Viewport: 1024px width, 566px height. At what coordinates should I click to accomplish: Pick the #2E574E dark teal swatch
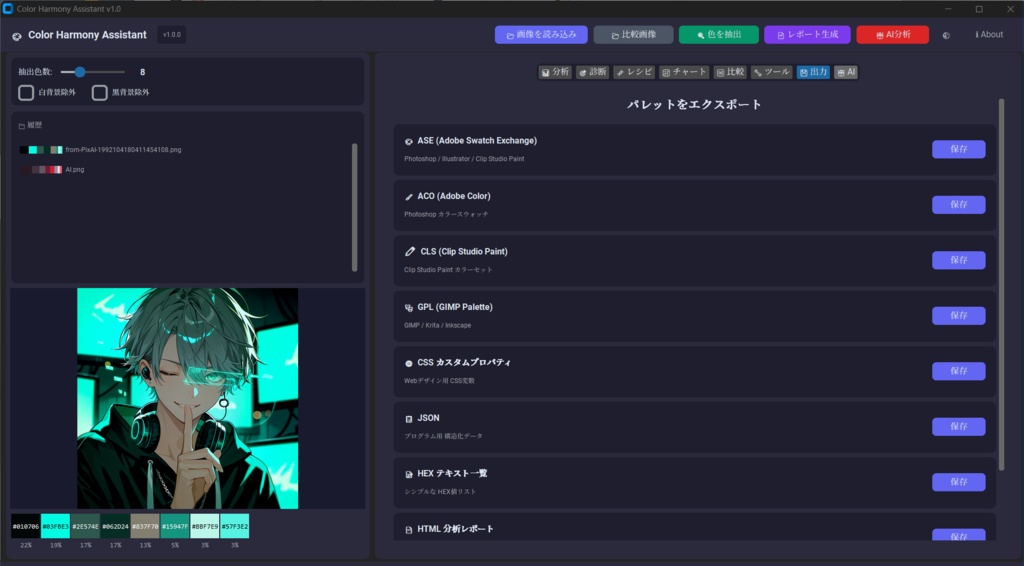click(x=85, y=526)
